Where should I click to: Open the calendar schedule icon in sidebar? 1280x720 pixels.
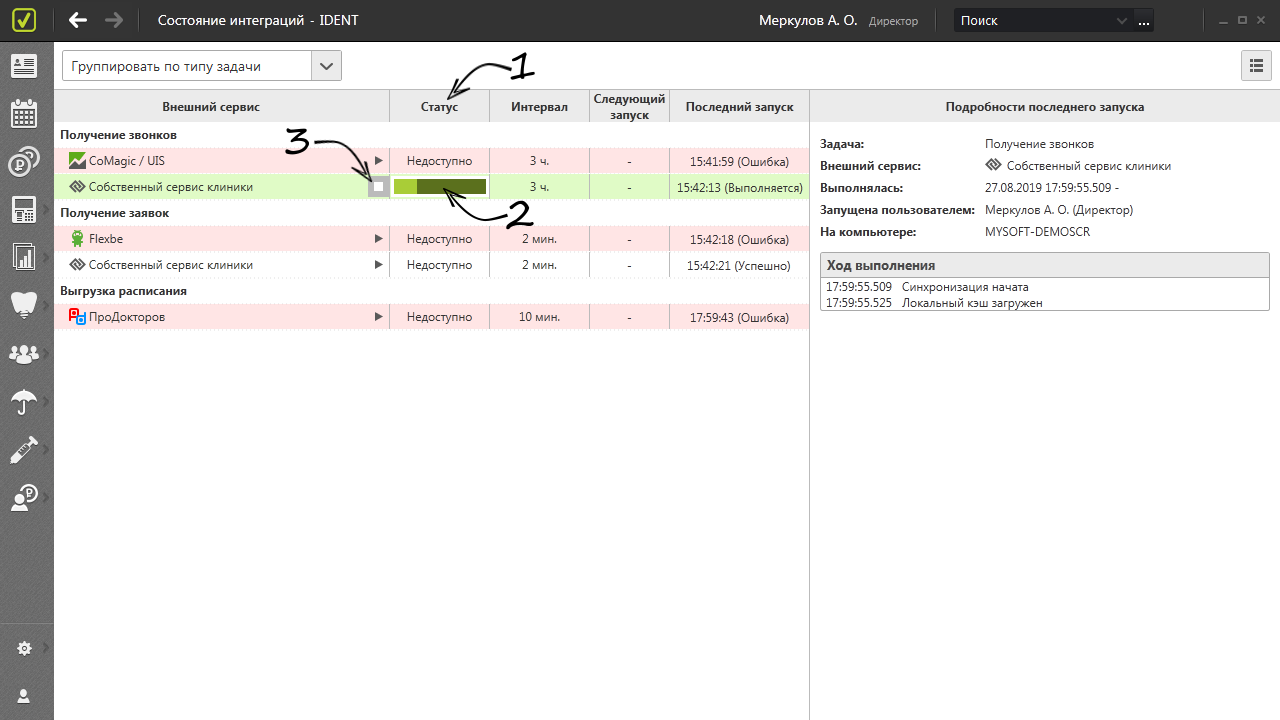click(24, 113)
